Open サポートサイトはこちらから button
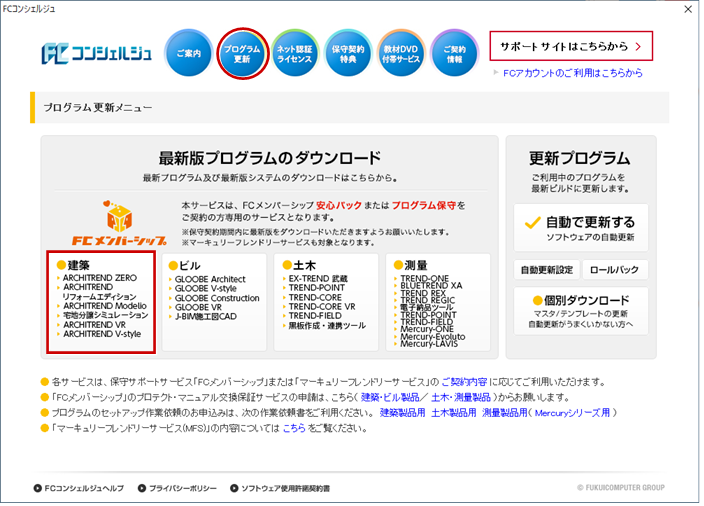The image size is (704, 506). pyautogui.click(x=571, y=46)
